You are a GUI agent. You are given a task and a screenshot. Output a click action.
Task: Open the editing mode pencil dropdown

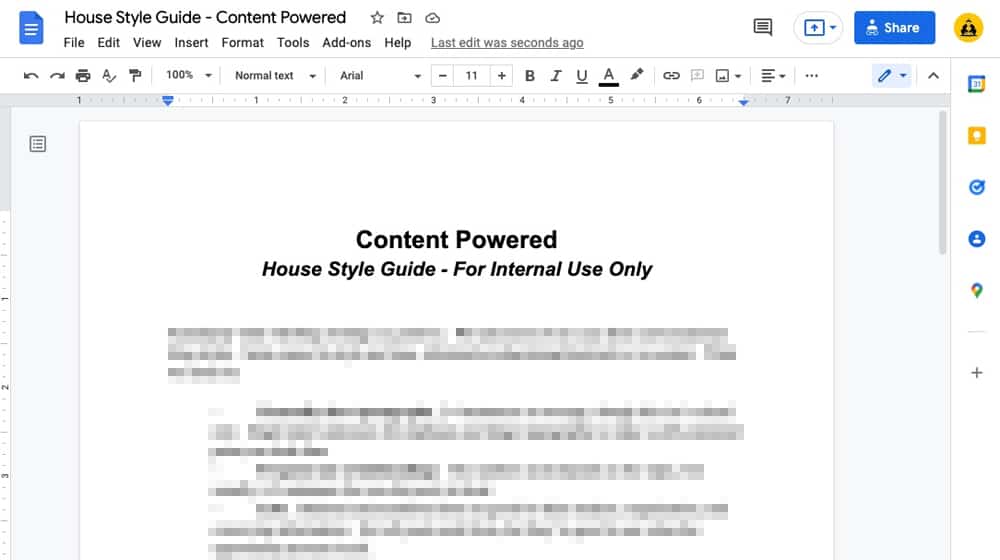click(892, 76)
